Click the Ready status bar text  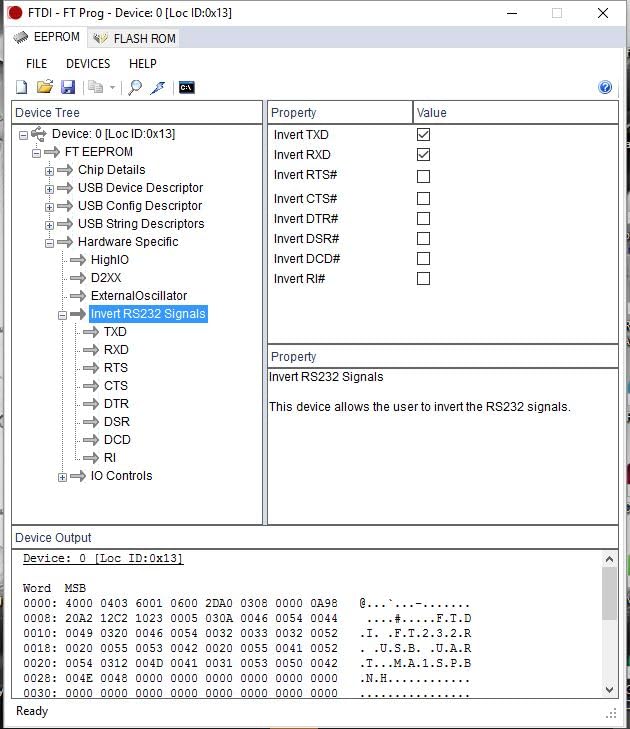pos(32,711)
